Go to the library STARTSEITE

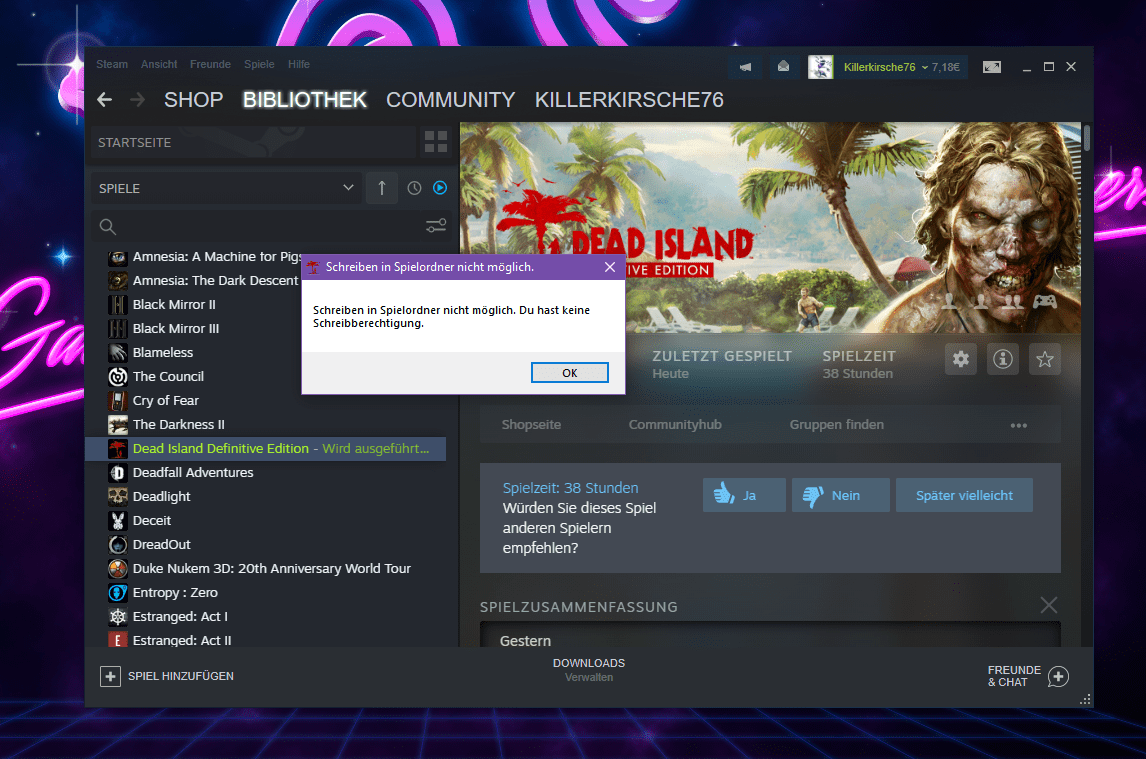click(253, 142)
